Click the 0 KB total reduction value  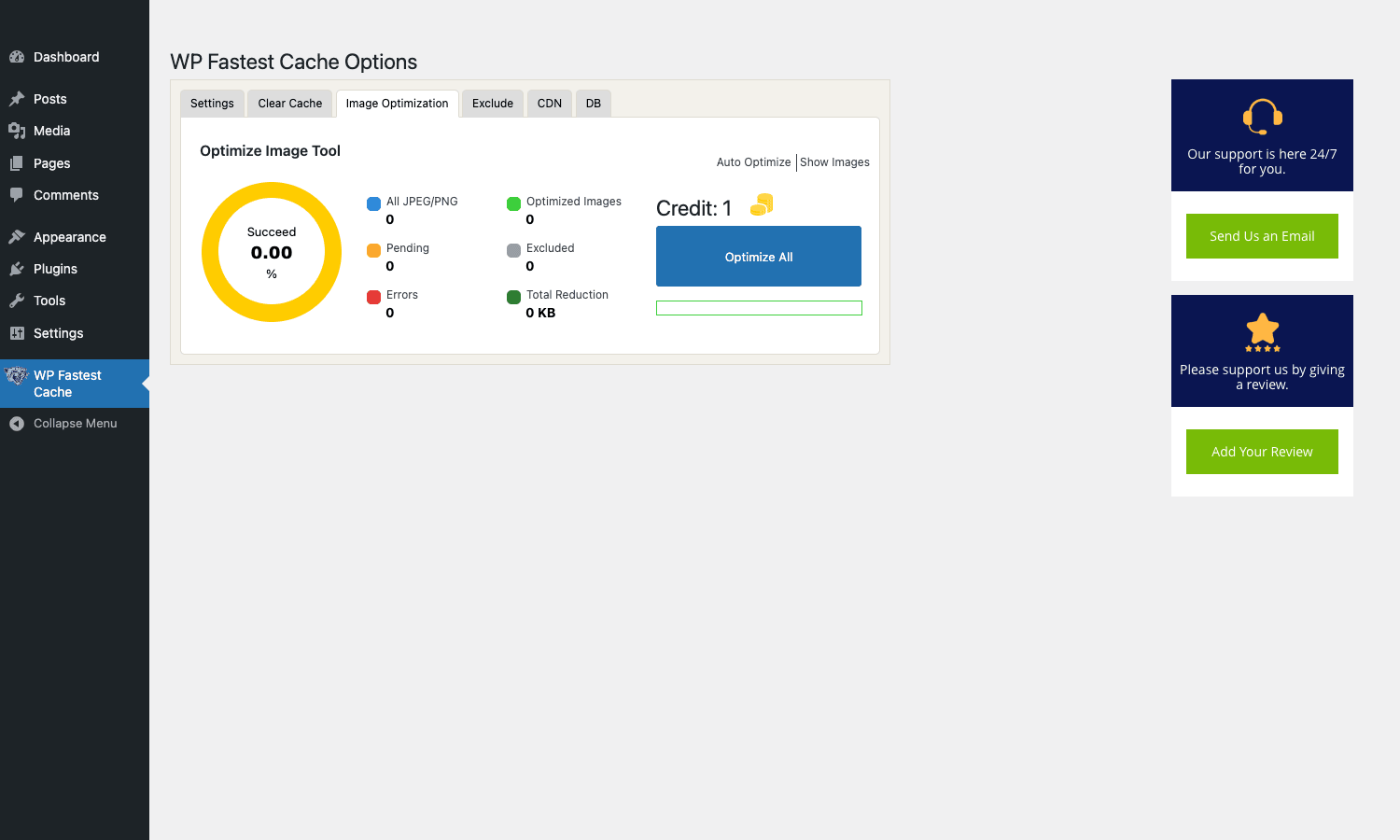click(540, 313)
